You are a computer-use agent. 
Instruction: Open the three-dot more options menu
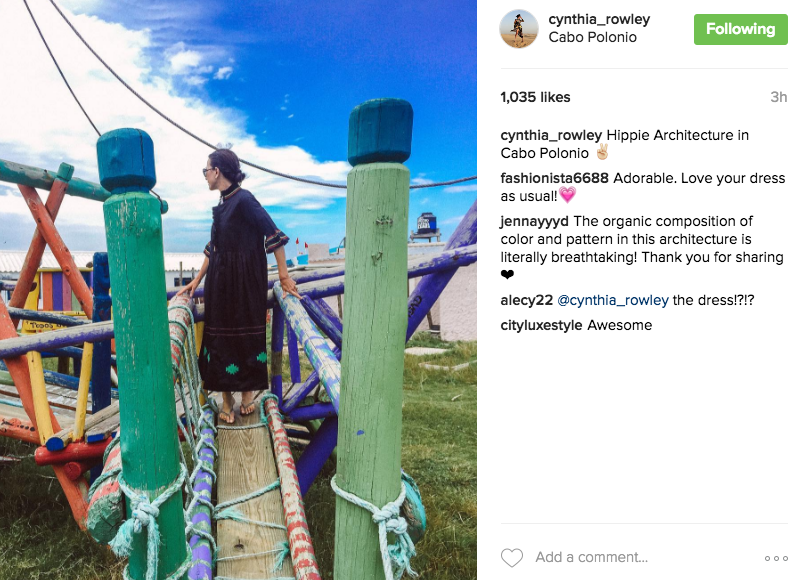pyautogui.click(x=776, y=558)
